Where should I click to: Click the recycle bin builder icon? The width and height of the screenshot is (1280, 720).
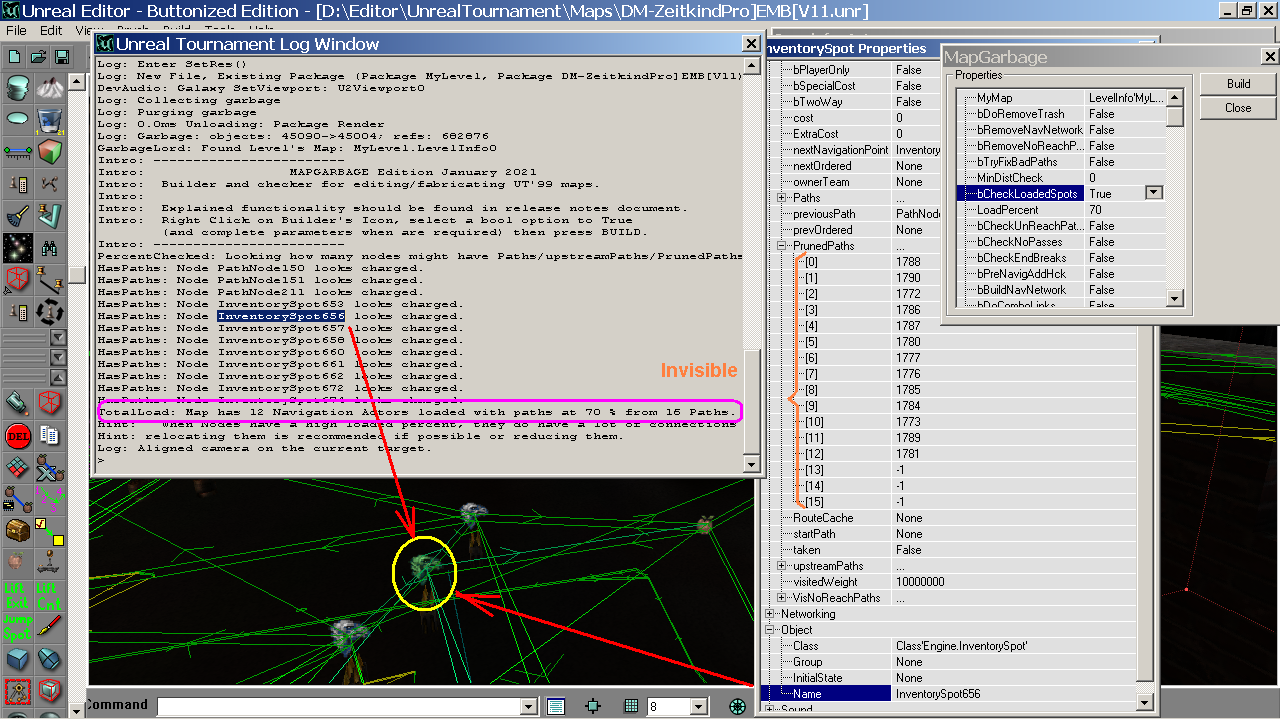coord(49,119)
